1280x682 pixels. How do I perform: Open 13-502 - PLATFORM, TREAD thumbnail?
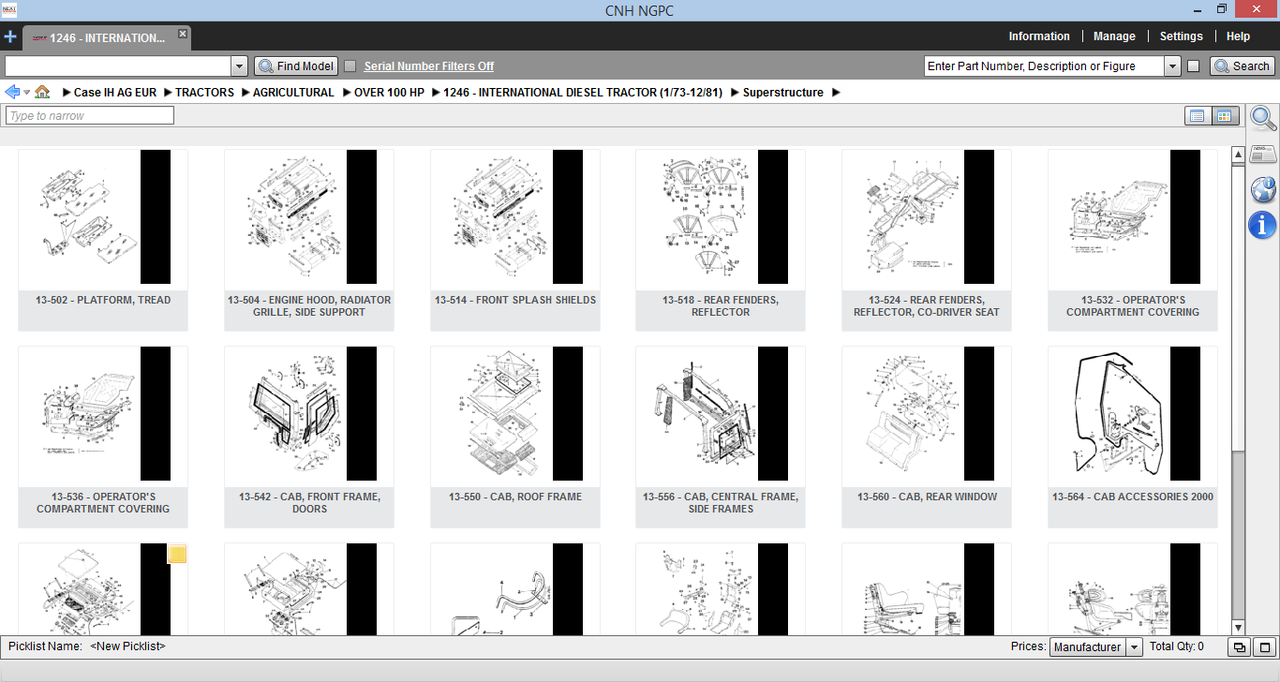tap(103, 240)
